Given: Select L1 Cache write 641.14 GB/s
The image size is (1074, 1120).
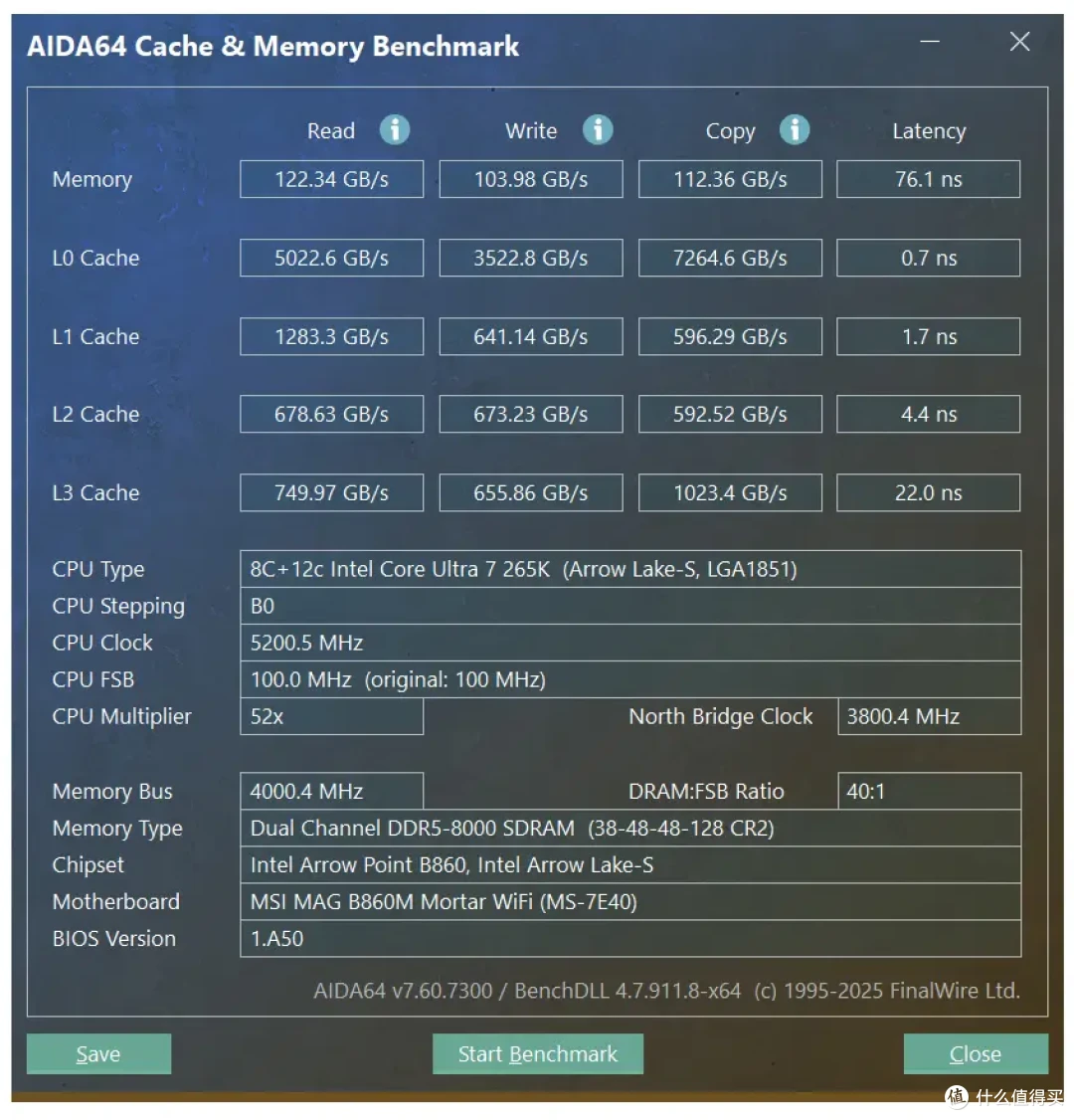Looking at the screenshot, I should (x=531, y=336).
